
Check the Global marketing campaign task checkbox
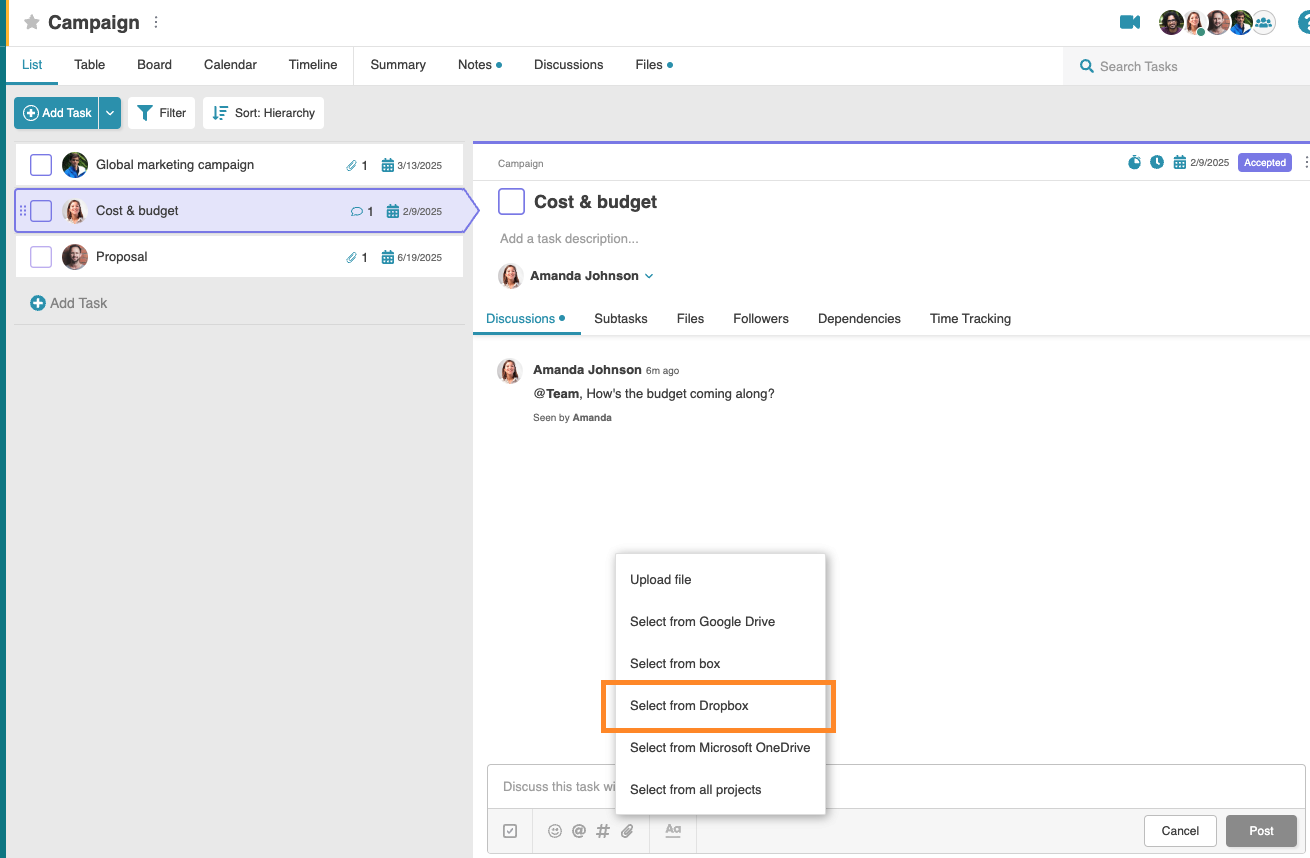point(41,165)
